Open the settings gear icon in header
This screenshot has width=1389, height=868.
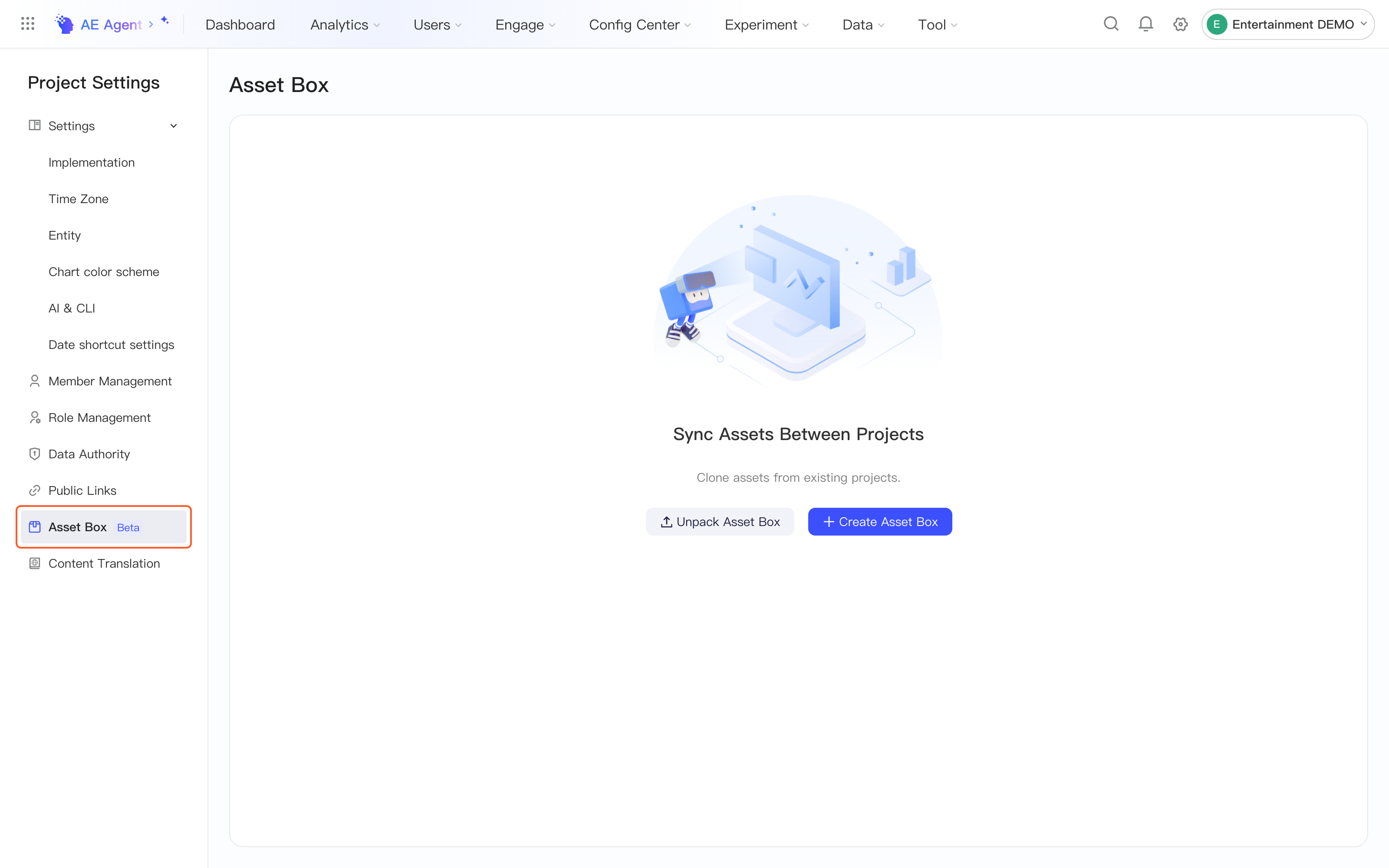pyautogui.click(x=1181, y=24)
